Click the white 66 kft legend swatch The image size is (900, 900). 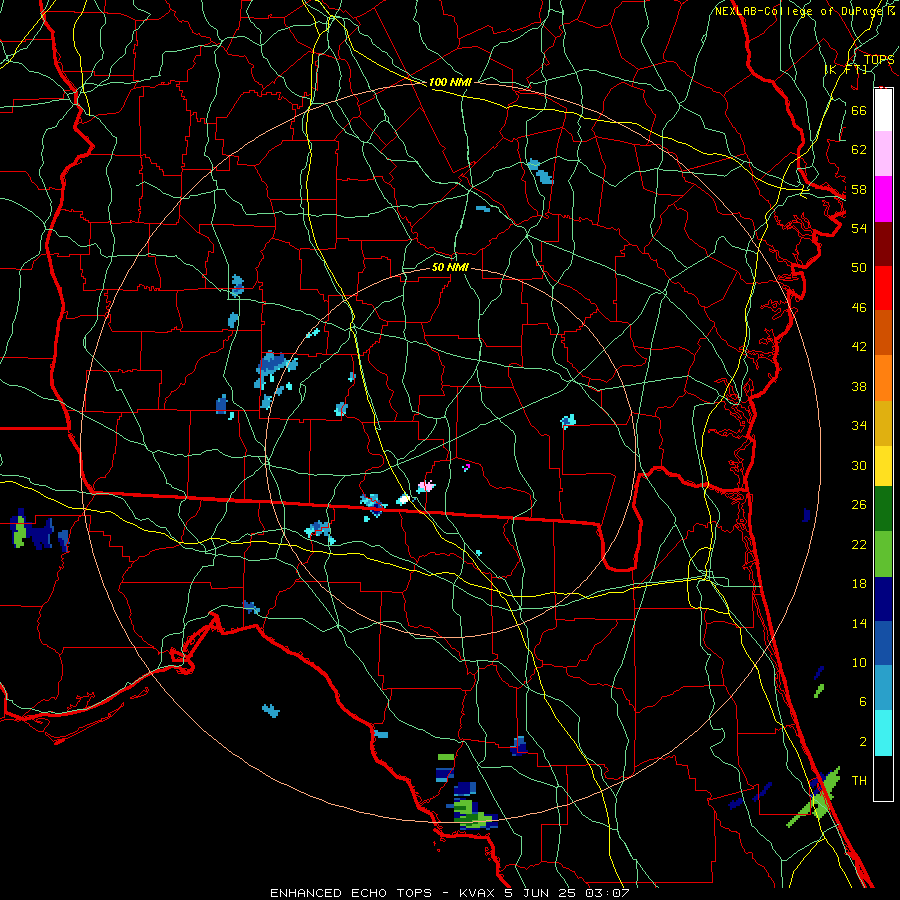[883, 110]
